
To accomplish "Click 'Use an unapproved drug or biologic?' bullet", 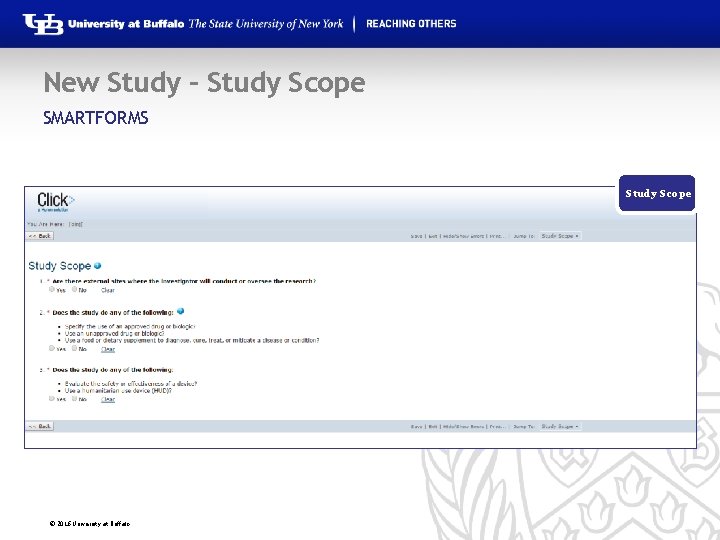I will point(114,333).
